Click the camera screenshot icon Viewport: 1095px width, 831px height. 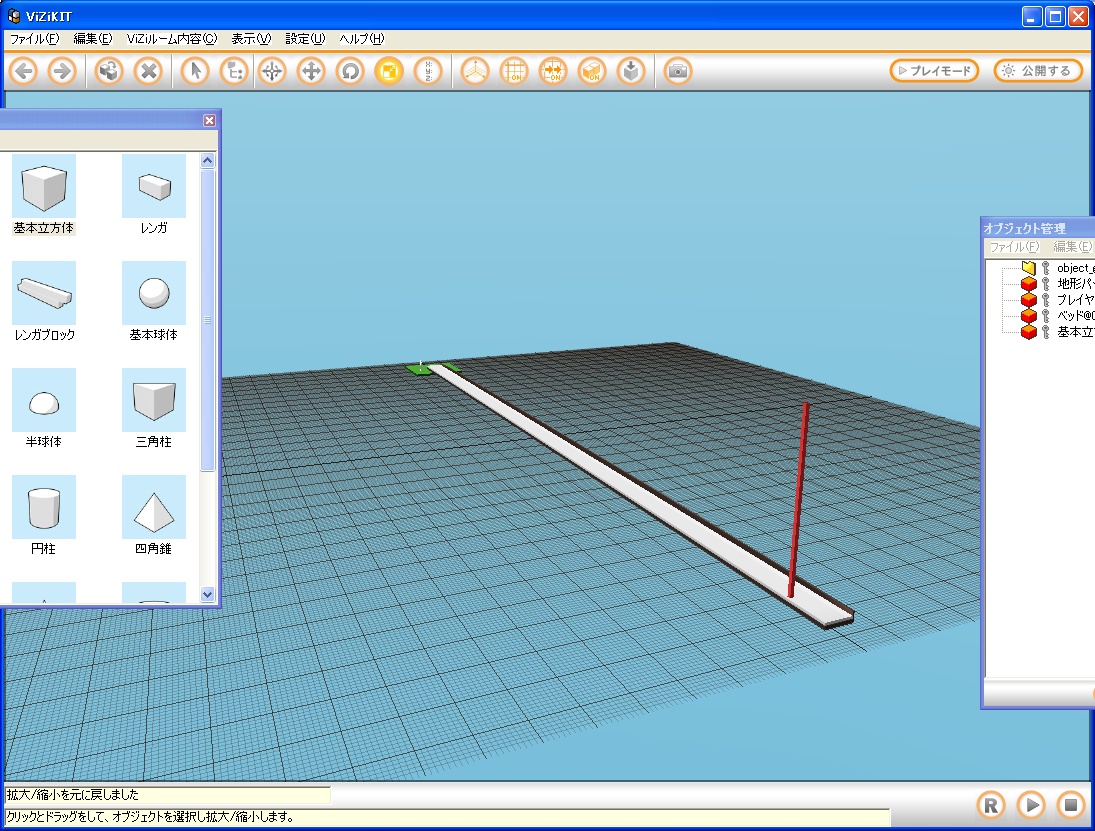[x=678, y=71]
